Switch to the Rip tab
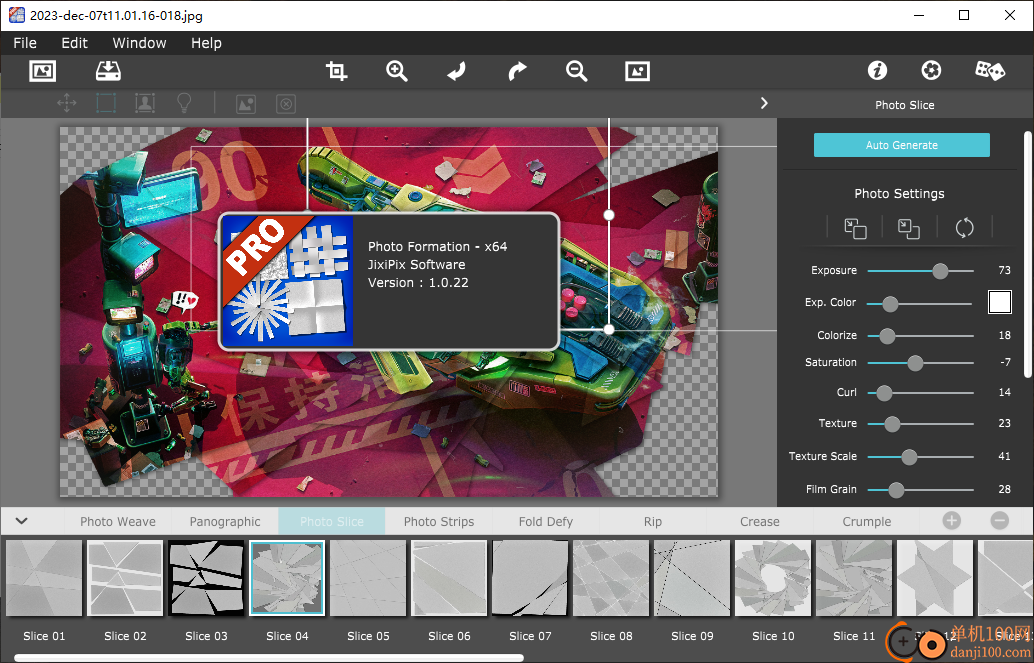The image size is (1034, 663). (653, 521)
